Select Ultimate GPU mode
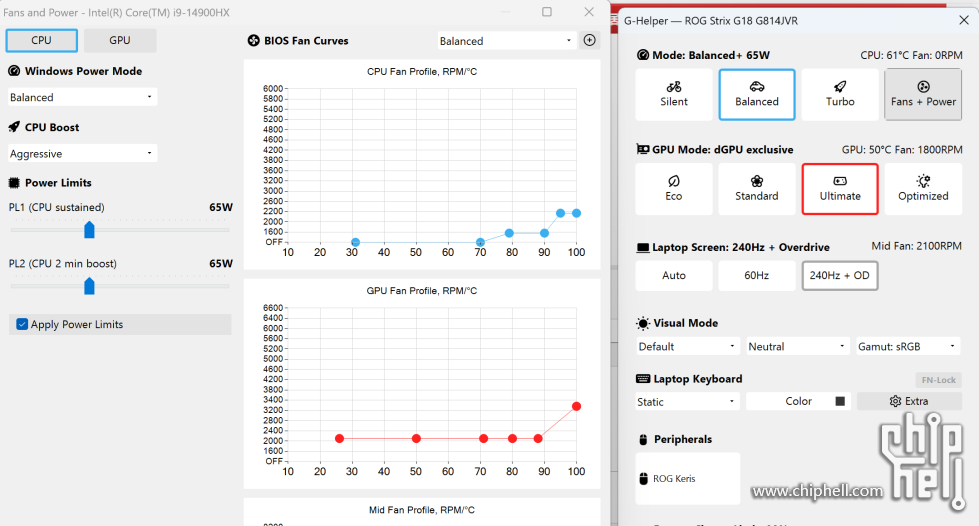979x526 pixels. click(x=840, y=189)
